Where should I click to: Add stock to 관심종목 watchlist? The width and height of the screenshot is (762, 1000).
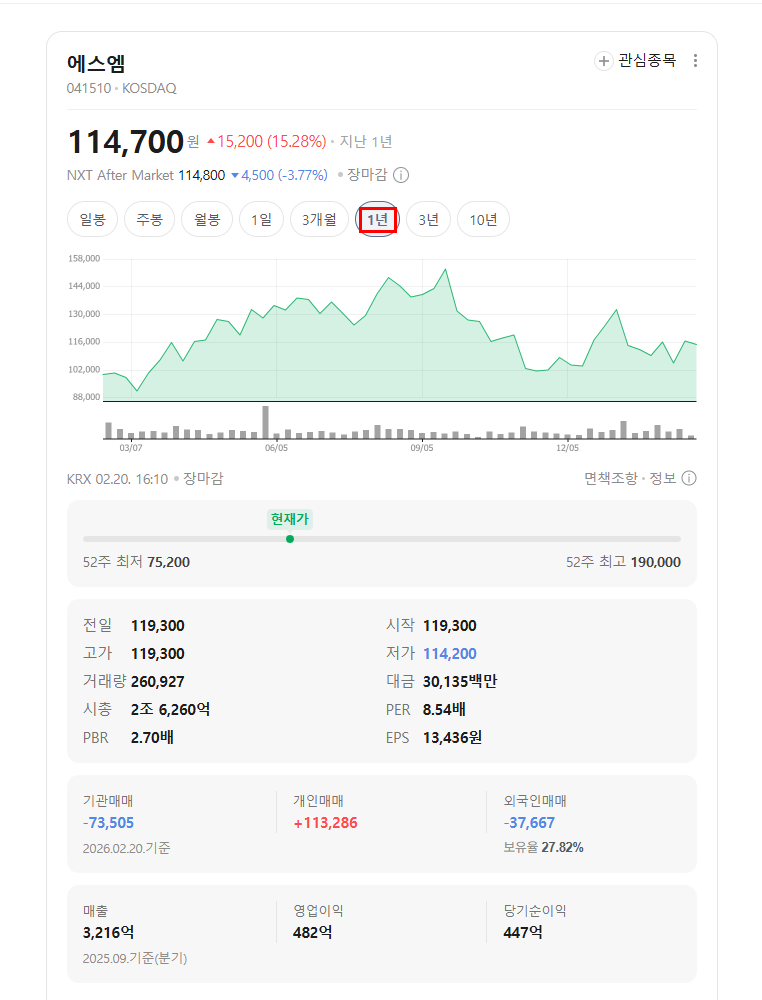(635, 61)
